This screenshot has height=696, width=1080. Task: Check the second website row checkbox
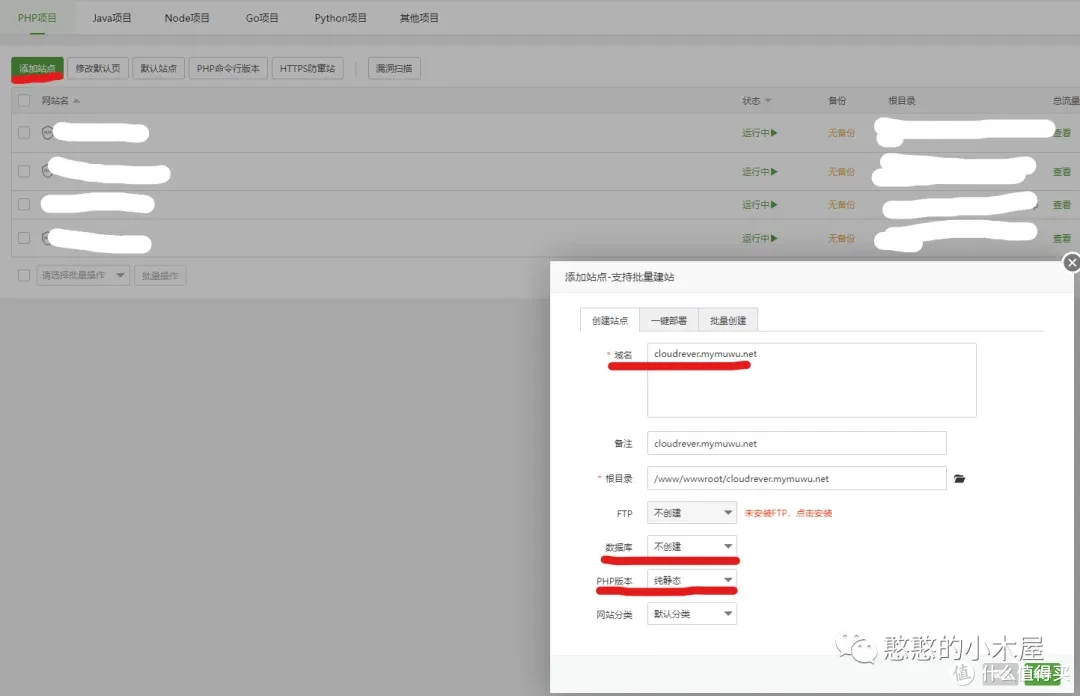tap(24, 171)
